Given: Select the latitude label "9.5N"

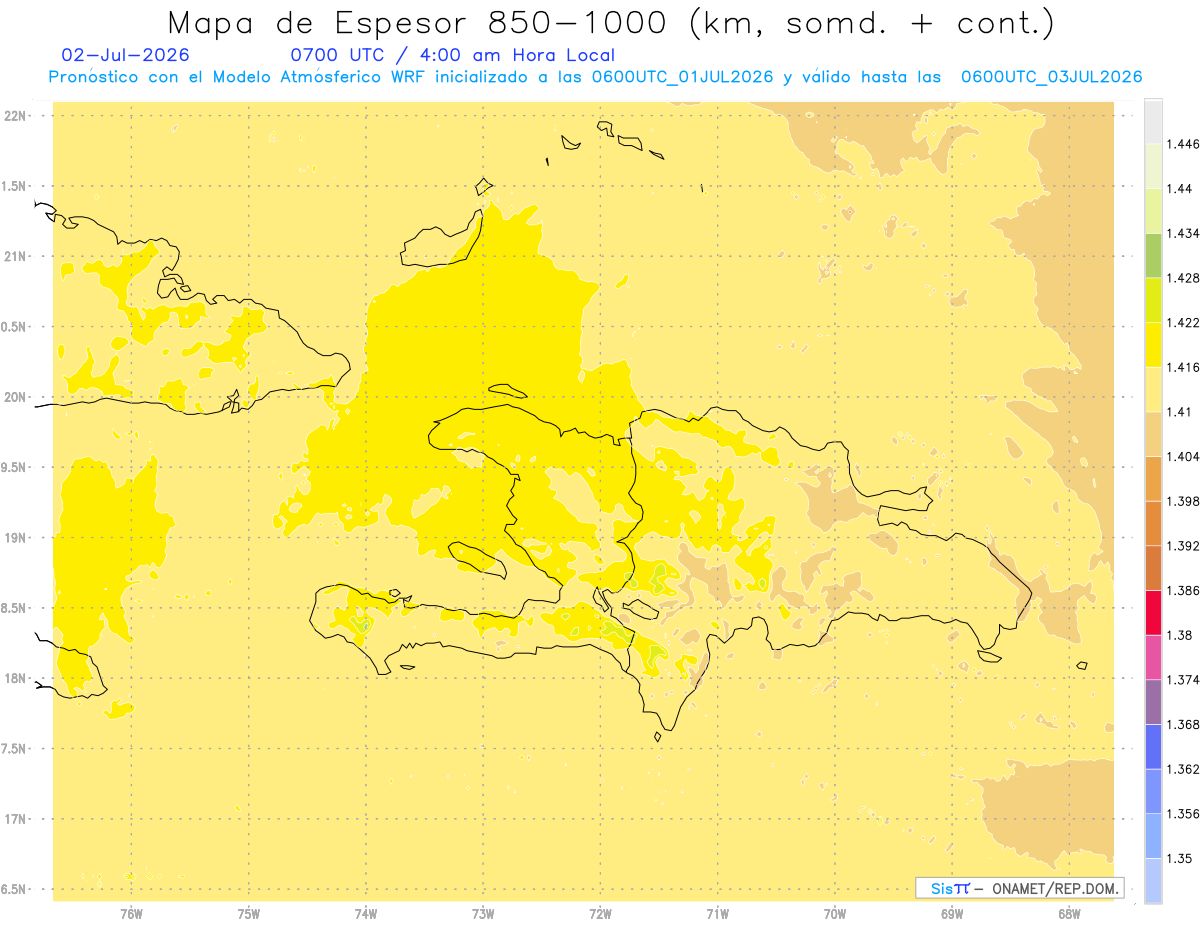Looking at the screenshot, I should (14, 468).
